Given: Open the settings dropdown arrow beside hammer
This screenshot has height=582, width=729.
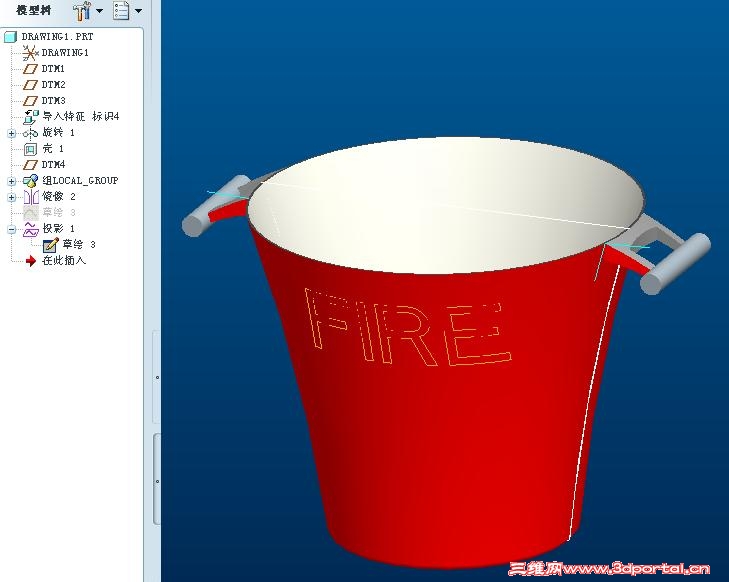Looking at the screenshot, I should click(x=99, y=11).
